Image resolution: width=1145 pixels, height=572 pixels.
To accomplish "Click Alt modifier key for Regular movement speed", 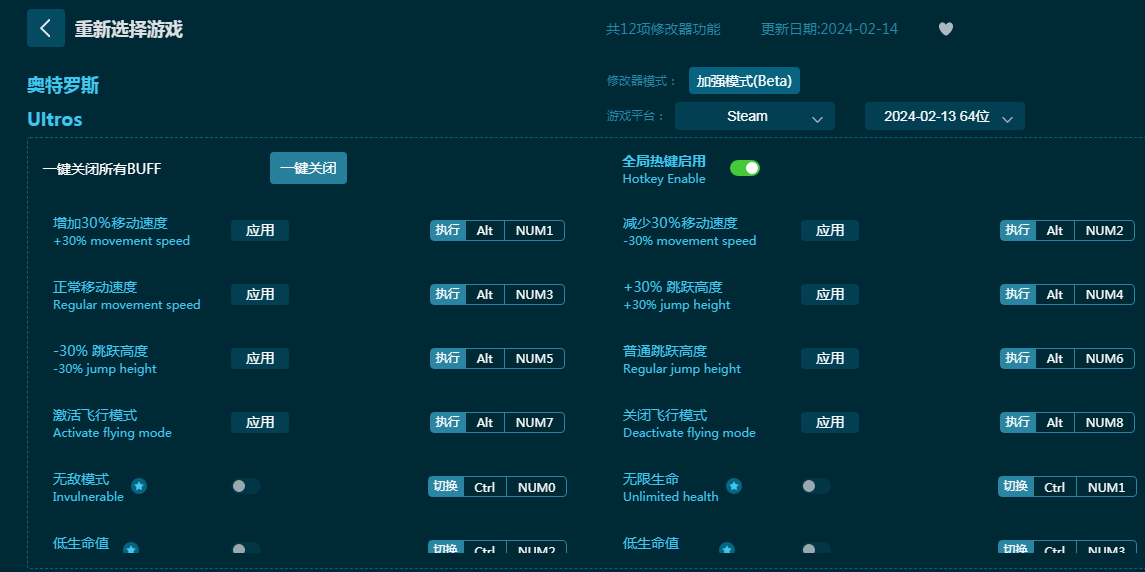I will tap(485, 294).
